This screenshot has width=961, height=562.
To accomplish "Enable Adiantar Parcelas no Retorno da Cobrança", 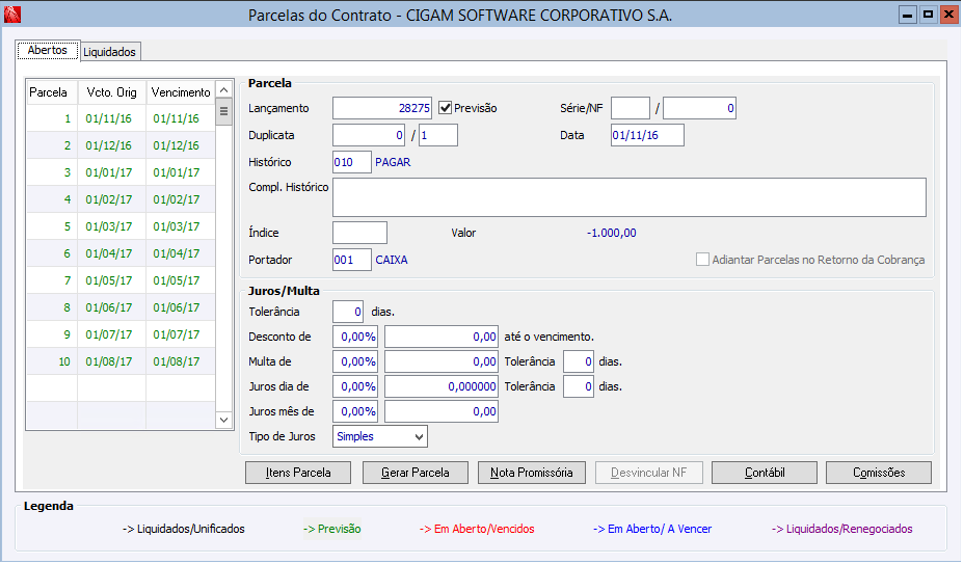I will (702, 259).
